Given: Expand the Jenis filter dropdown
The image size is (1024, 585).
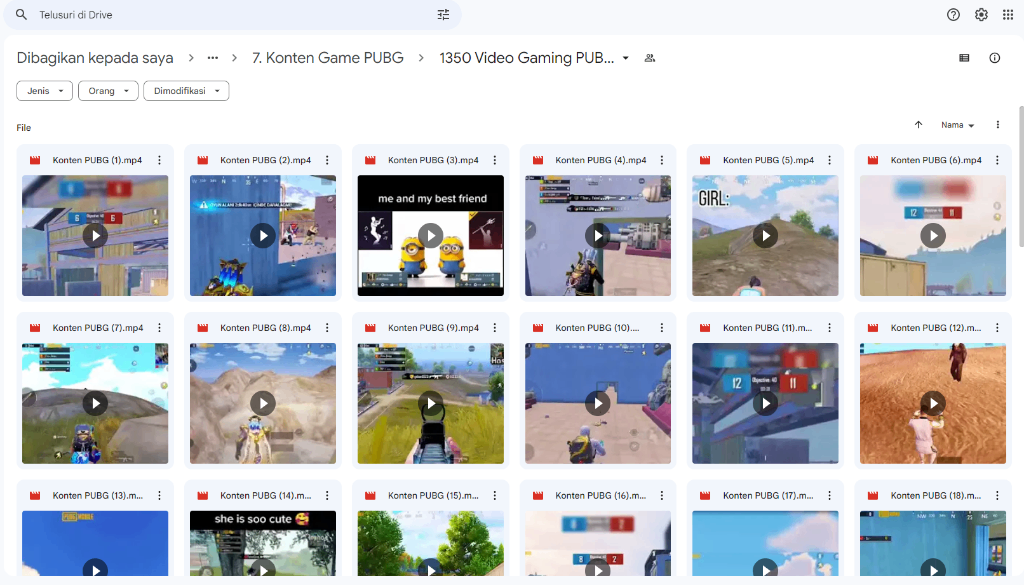Looking at the screenshot, I should 45,91.
